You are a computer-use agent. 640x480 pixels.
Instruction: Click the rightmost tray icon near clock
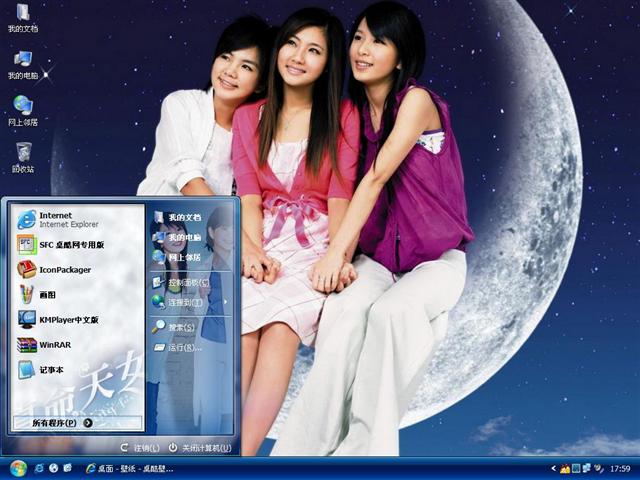point(598,469)
